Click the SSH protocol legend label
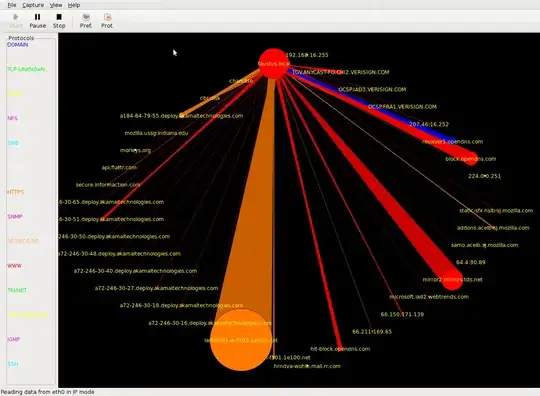 coord(13,364)
